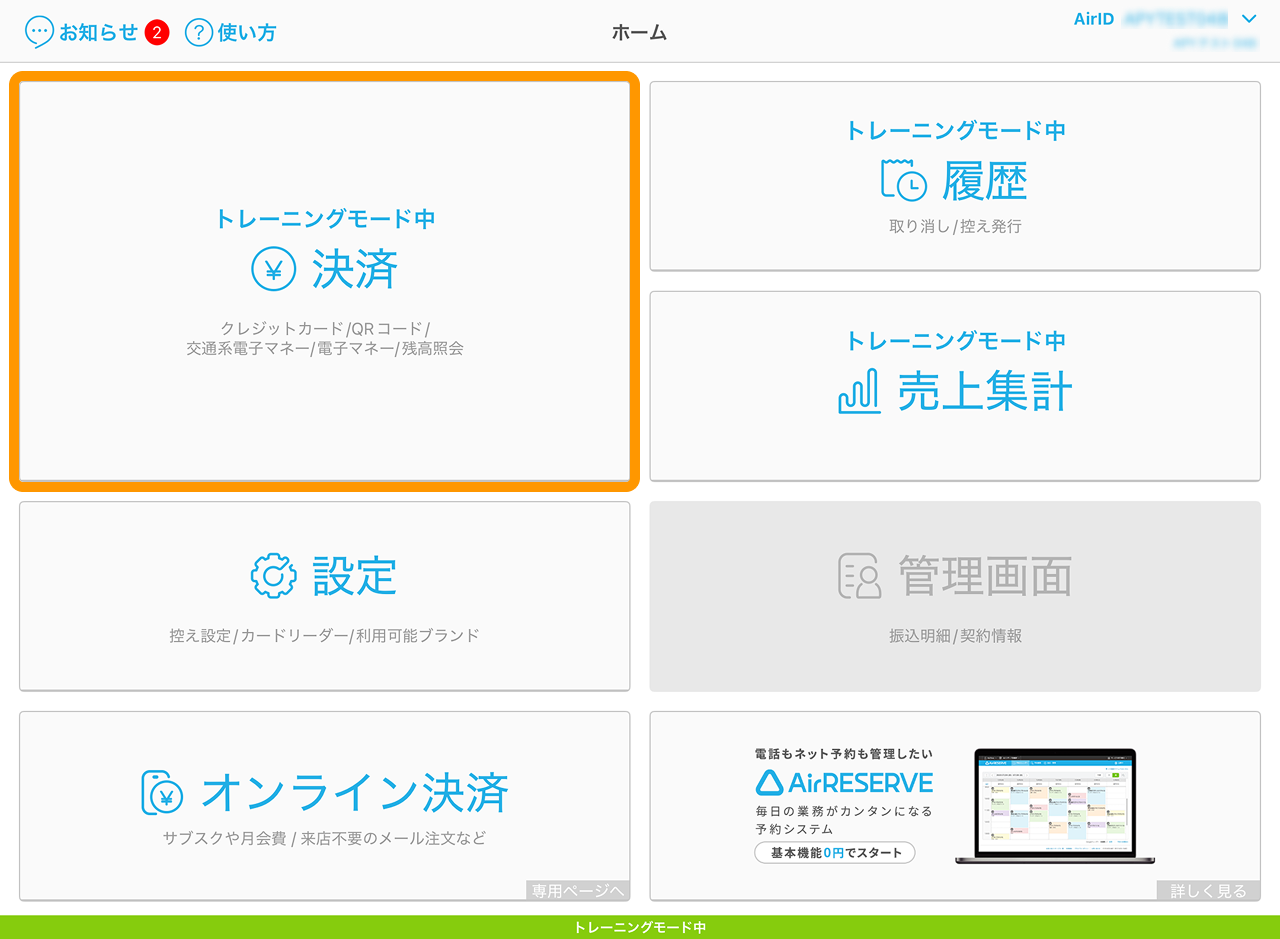Click the gear icon beside 設定
Viewport: 1280px width, 939px height.
273,576
